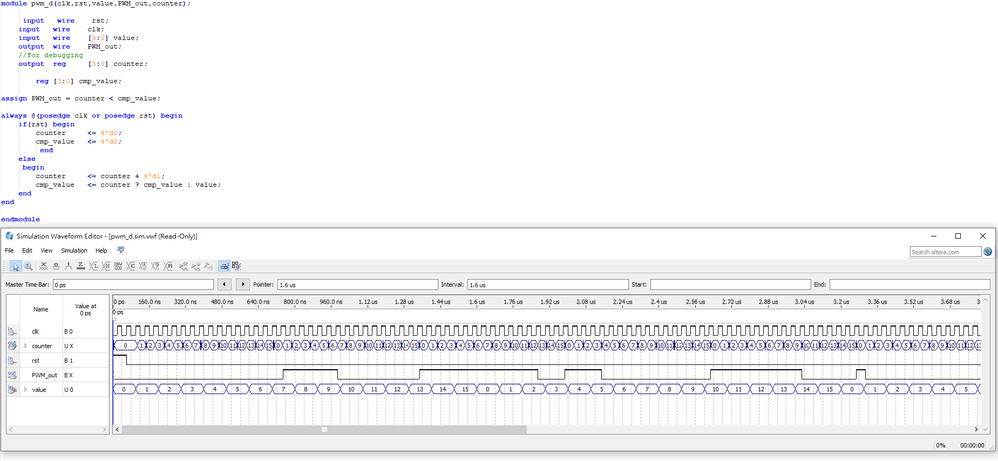
Task: Apply Weak High (H) to waveform
Action: (106, 266)
